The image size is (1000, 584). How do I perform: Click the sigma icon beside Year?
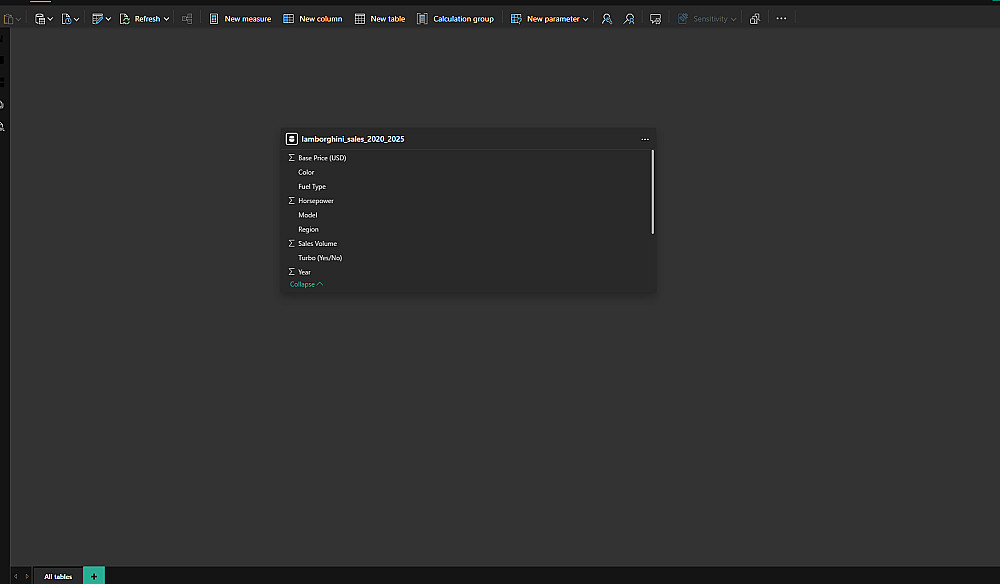tap(291, 272)
